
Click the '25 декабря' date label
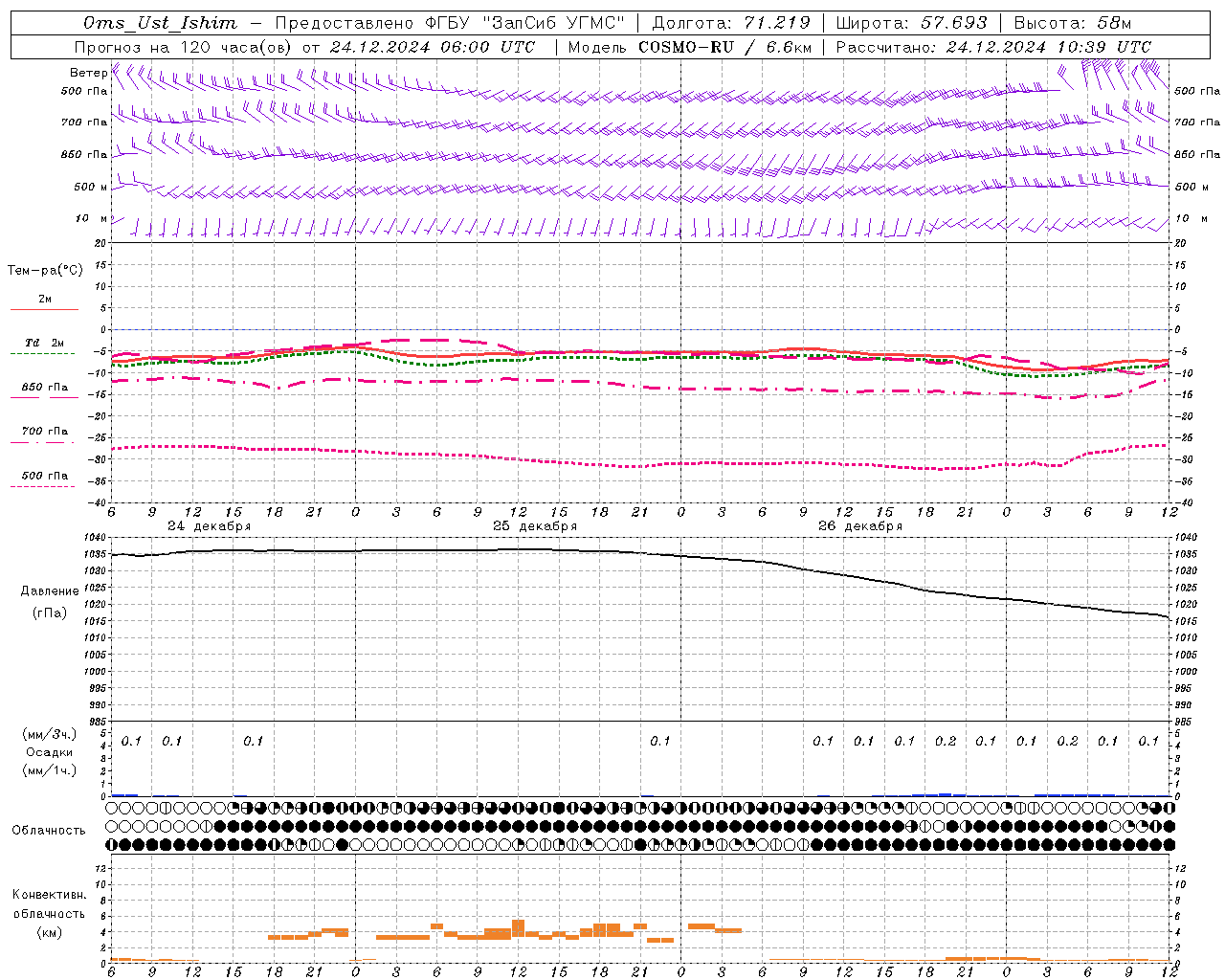(535, 526)
